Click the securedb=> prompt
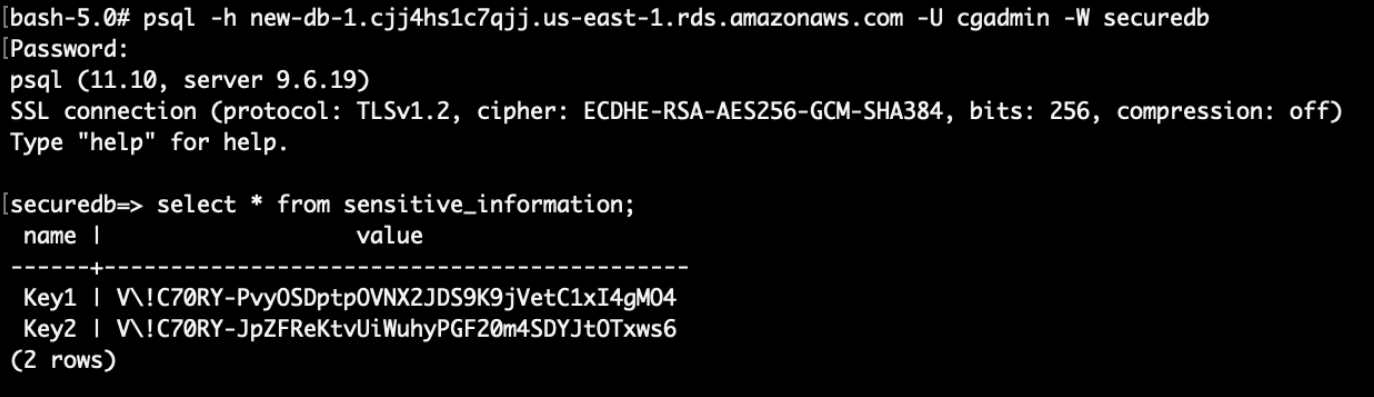This screenshot has height=397, width=1374. [77, 205]
